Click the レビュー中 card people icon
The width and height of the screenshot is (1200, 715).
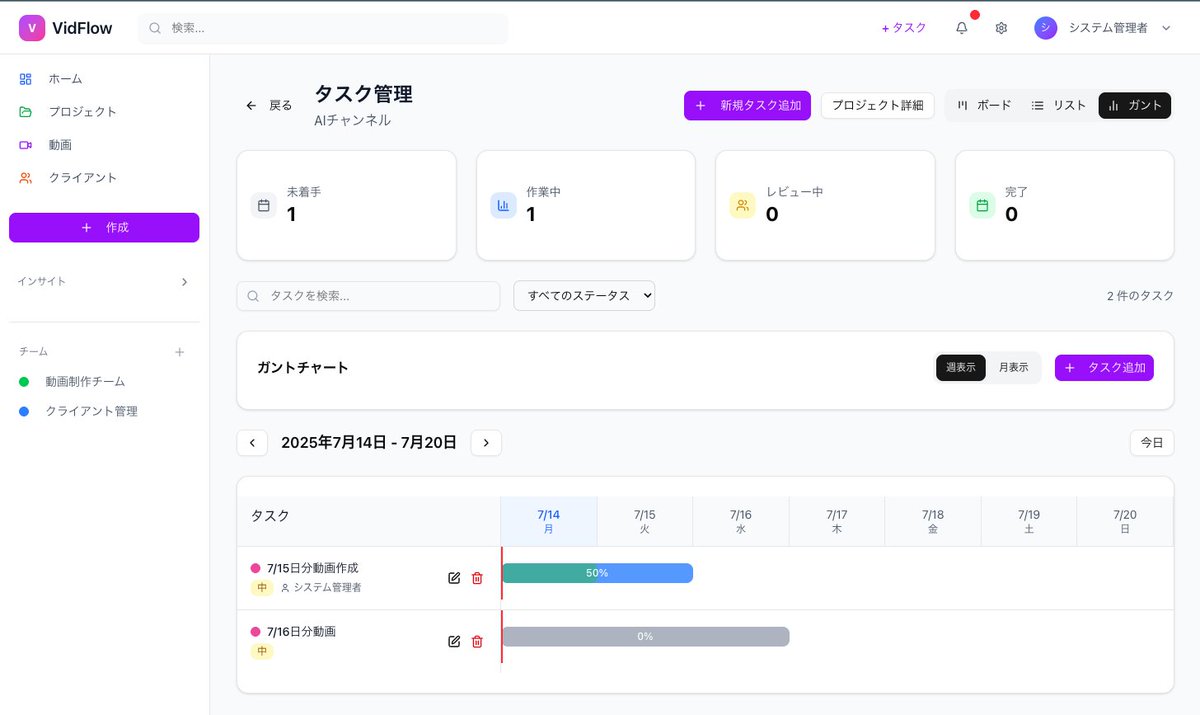742,205
